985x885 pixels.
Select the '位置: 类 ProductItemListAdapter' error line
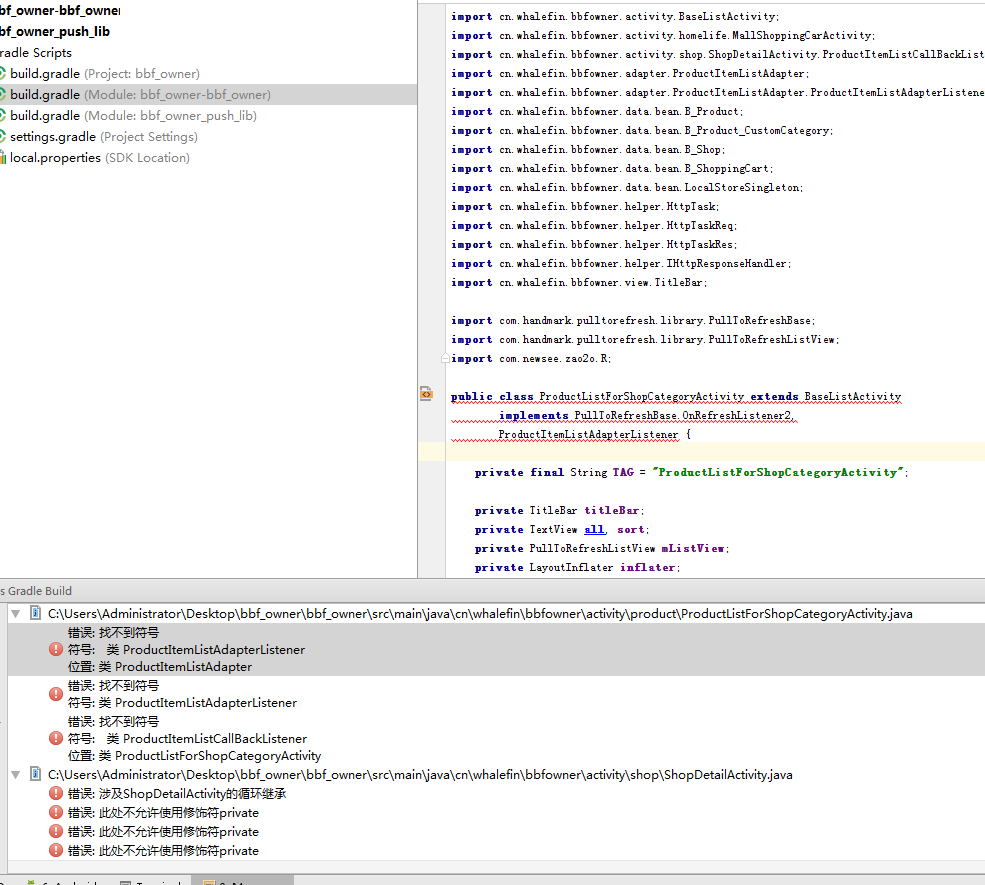pos(160,666)
